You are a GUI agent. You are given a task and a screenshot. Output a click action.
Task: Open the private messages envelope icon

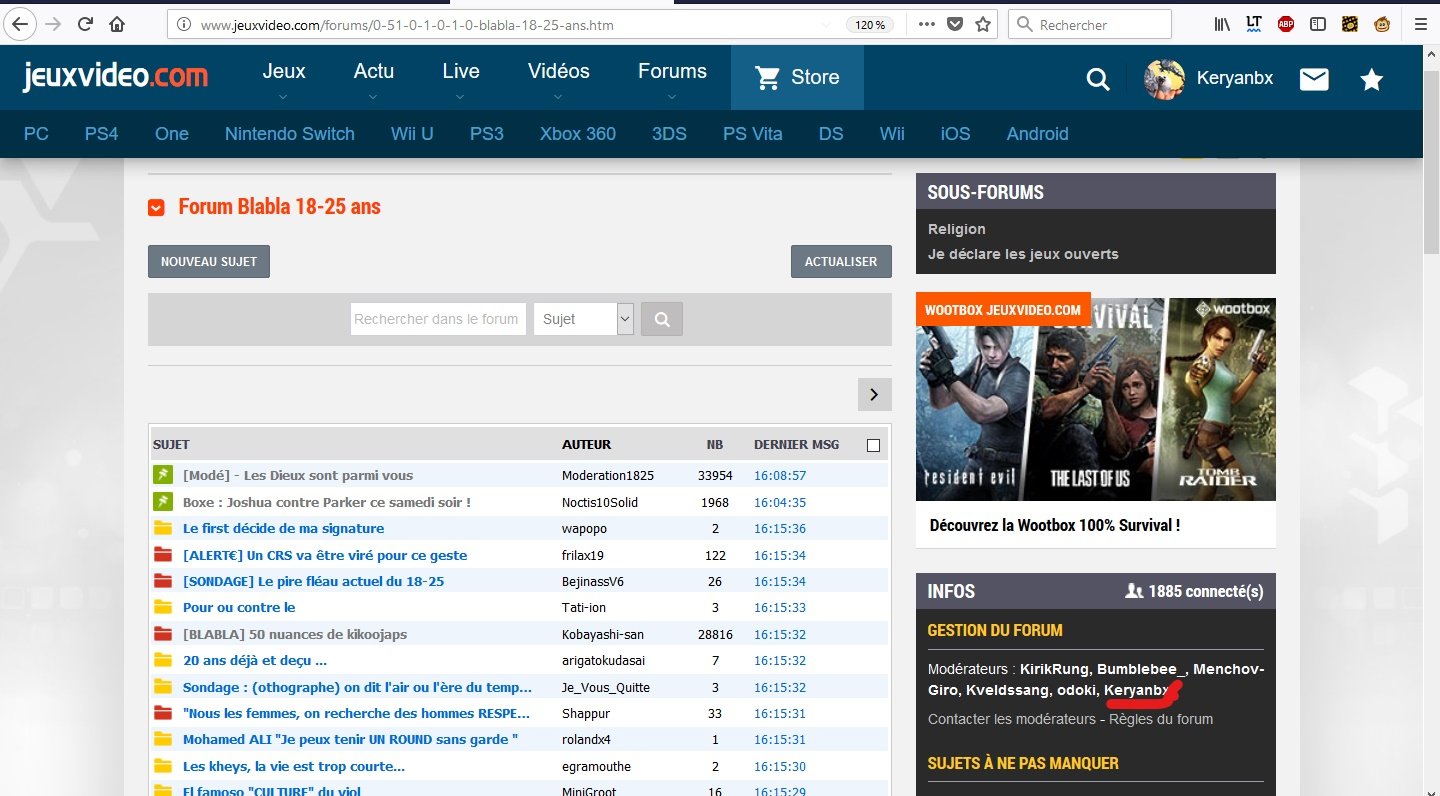click(1314, 79)
